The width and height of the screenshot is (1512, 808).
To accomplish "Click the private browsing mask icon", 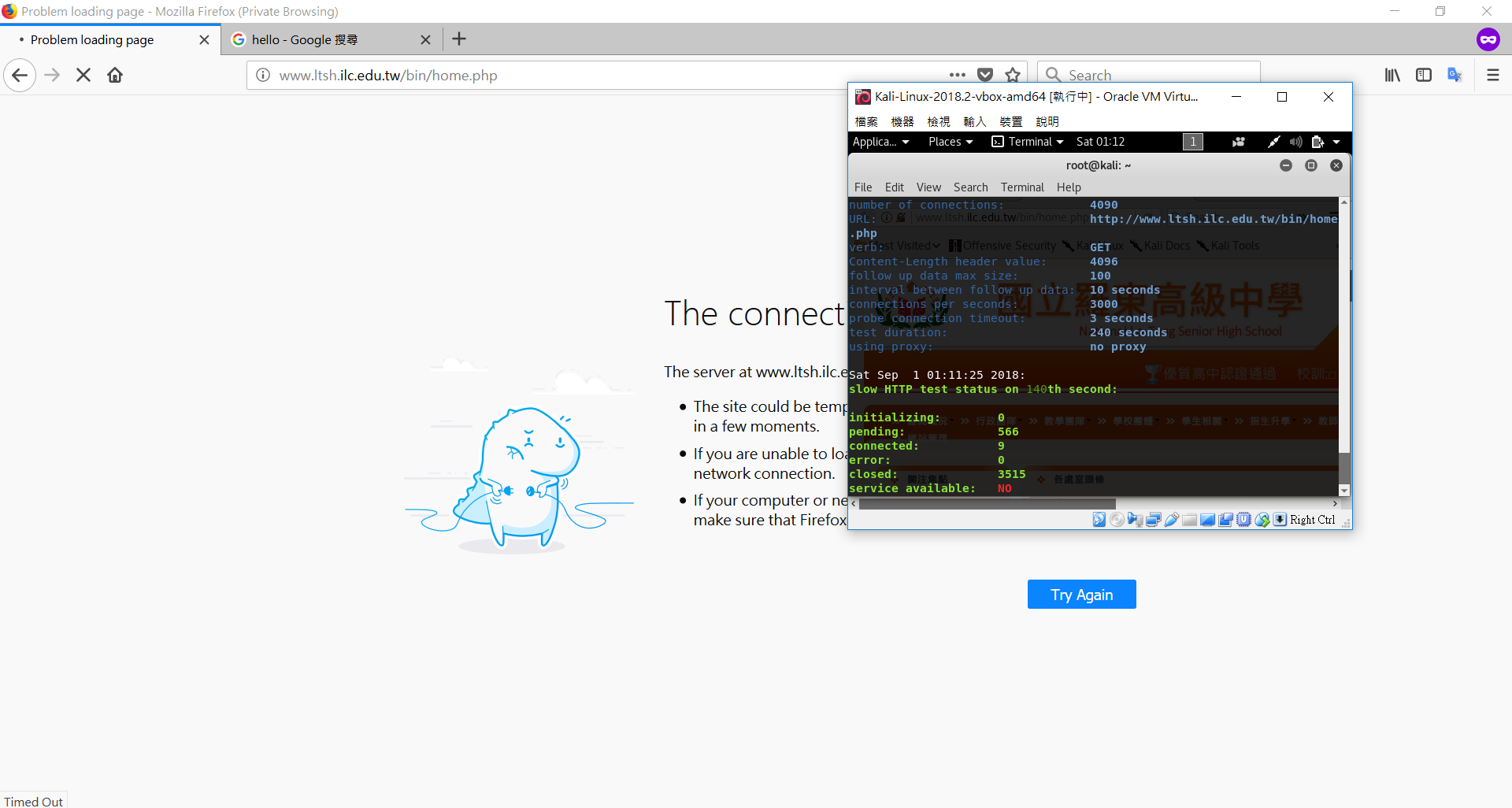I will pos(1488,39).
